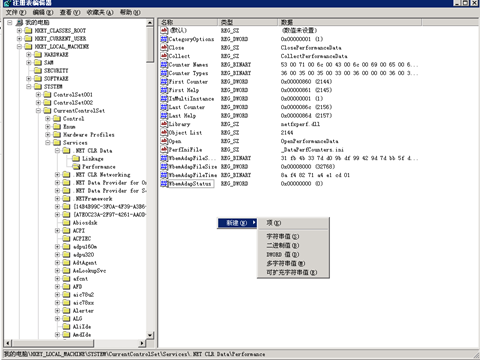Click the netfxperf.dll data value
480x360 pixels.
pos(300,124)
